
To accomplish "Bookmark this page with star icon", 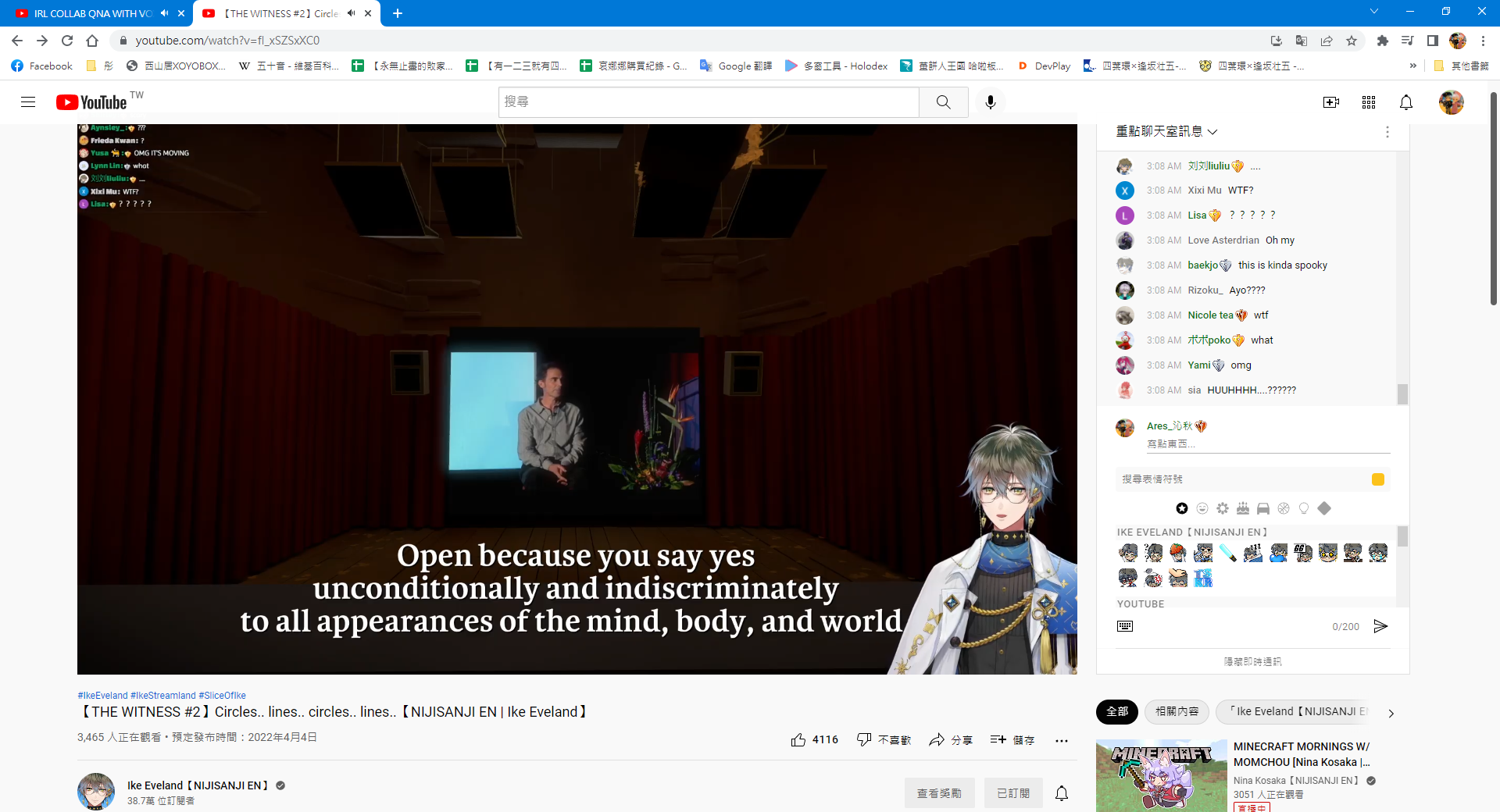I will (x=1352, y=41).
